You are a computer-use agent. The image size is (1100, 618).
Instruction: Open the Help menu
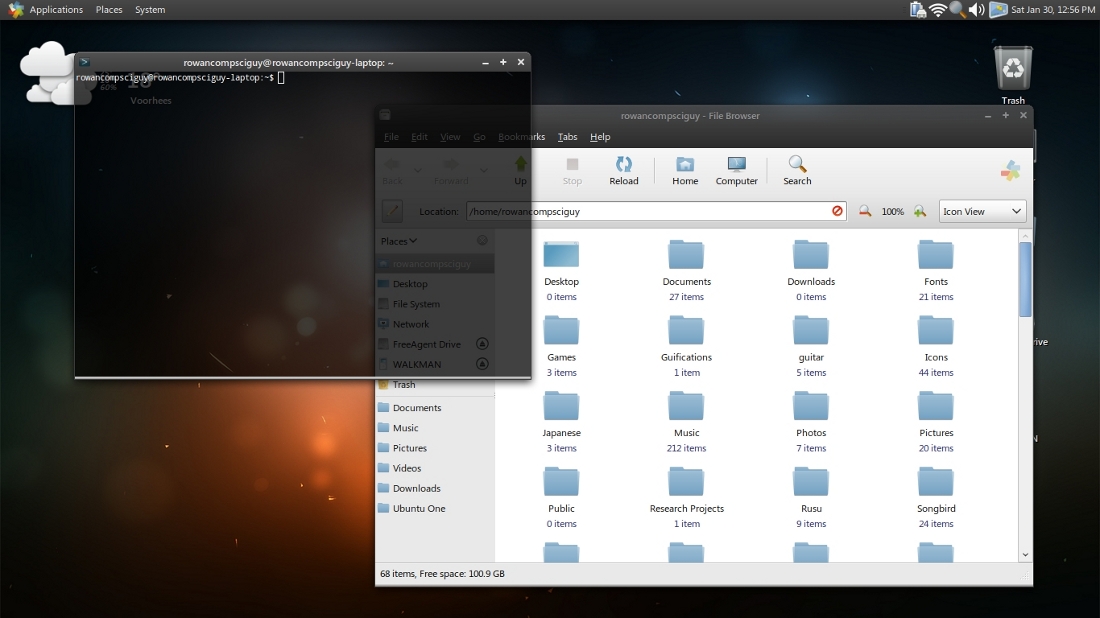(x=600, y=137)
